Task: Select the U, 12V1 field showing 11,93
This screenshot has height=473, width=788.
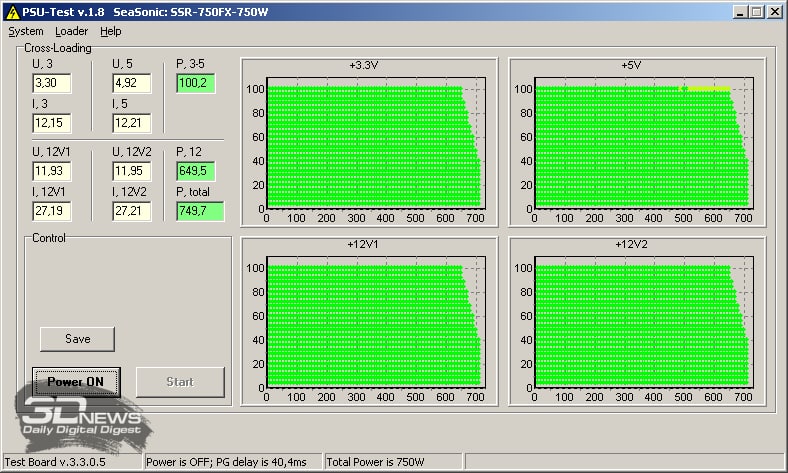Action: coord(52,171)
